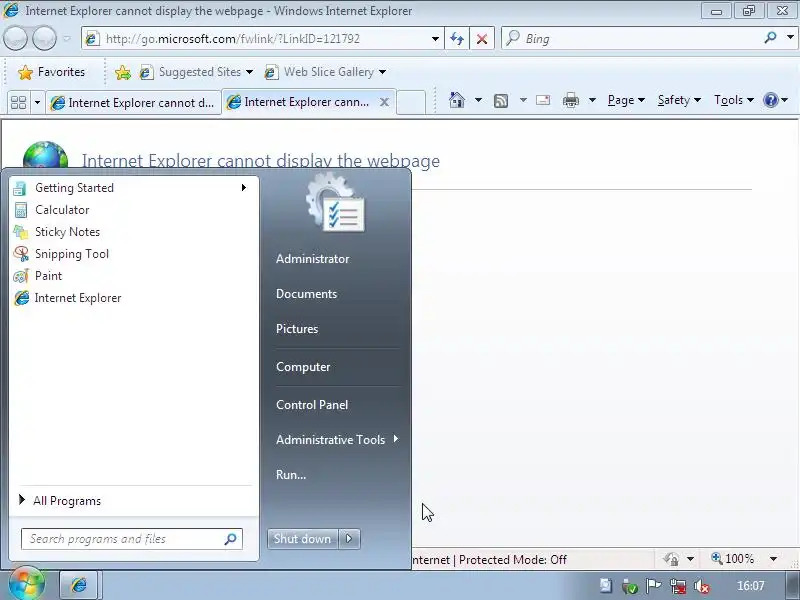Click the Stop loading X button

pyautogui.click(x=482, y=39)
